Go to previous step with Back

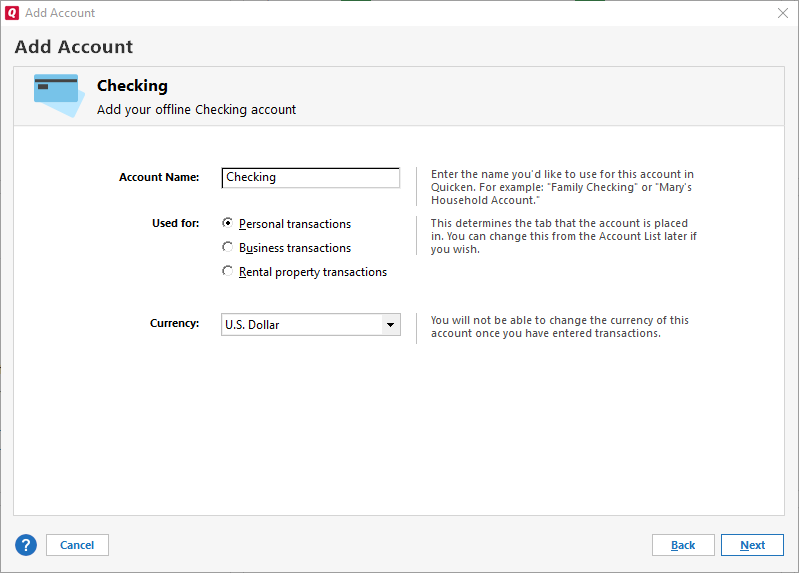pos(683,545)
